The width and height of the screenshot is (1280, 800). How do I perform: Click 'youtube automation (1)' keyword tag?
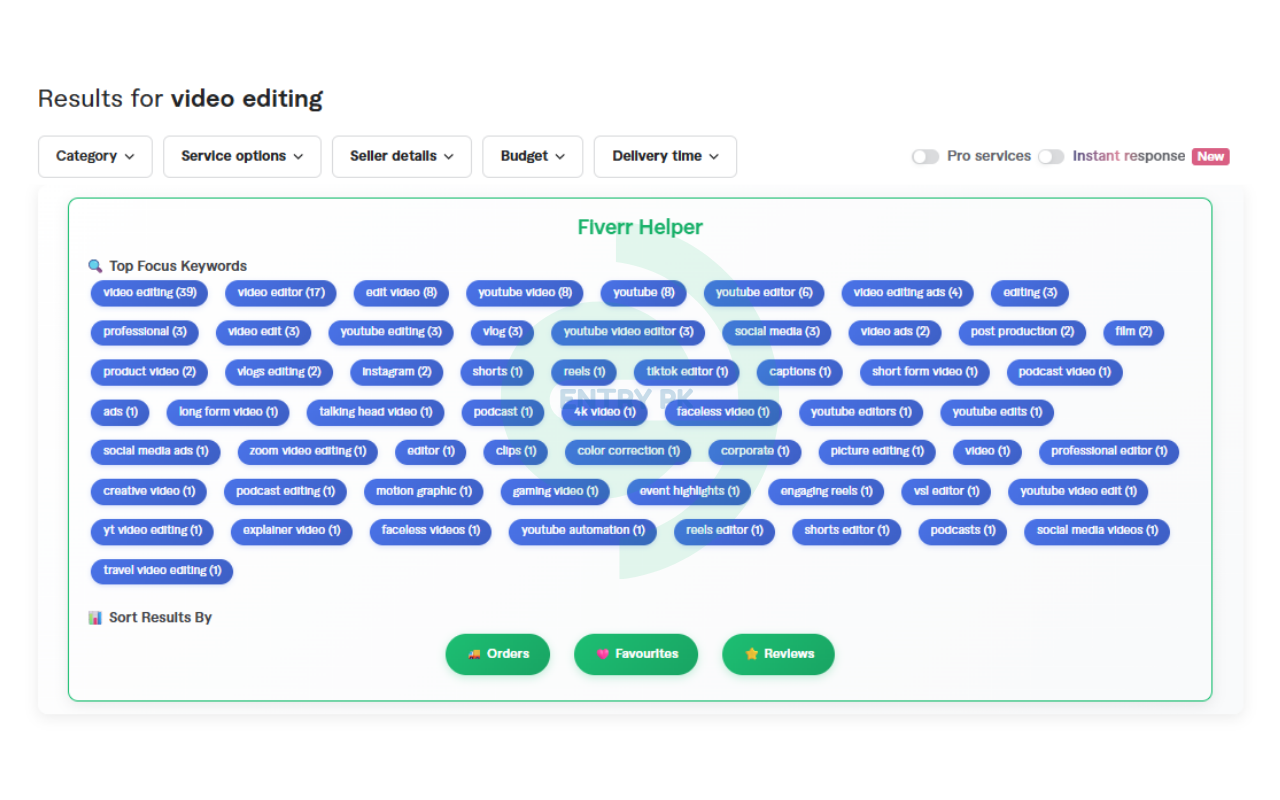click(583, 531)
